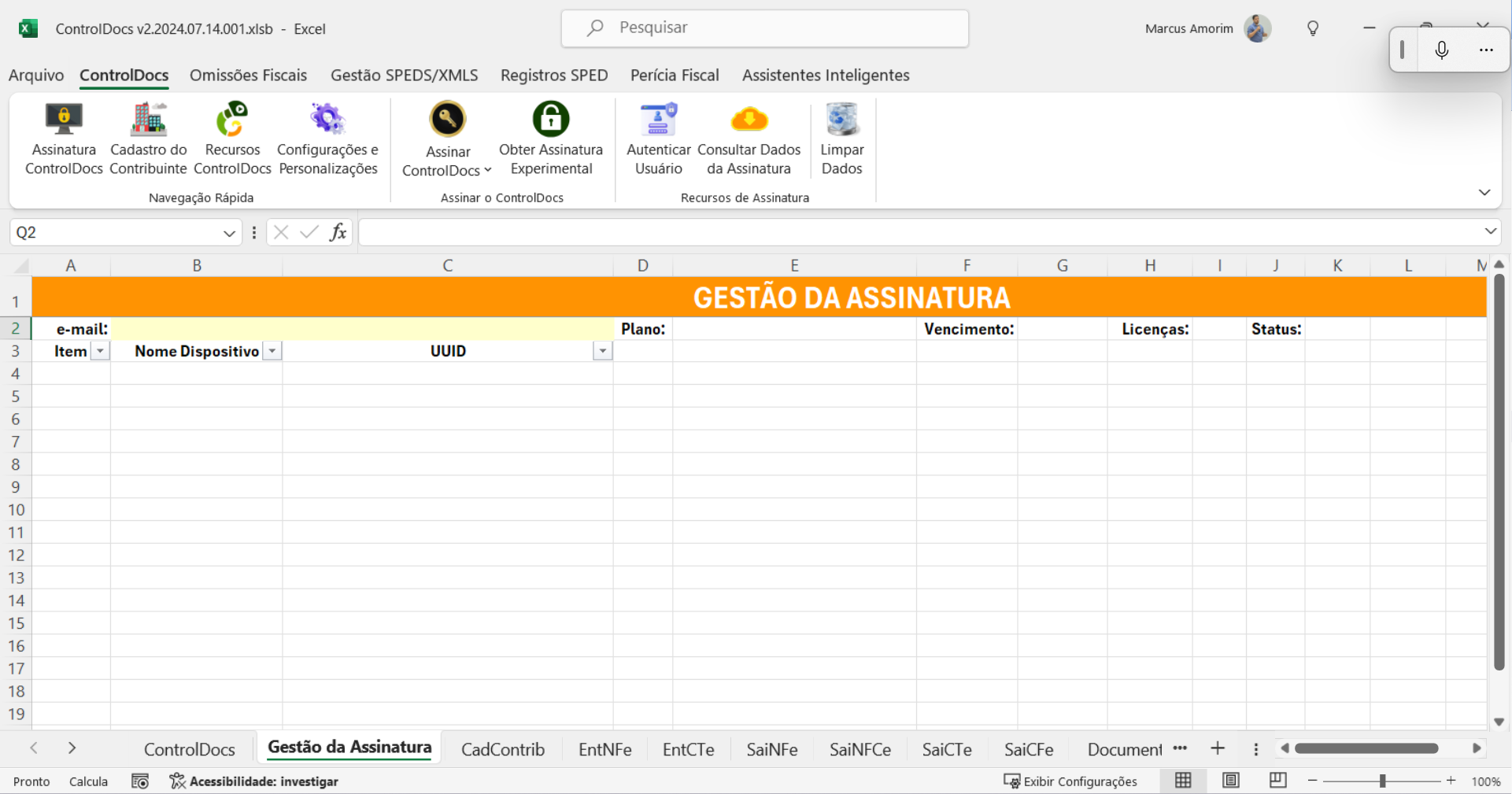Switch to the CadContrib sheet tab
1512x794 pixels.
502,749
